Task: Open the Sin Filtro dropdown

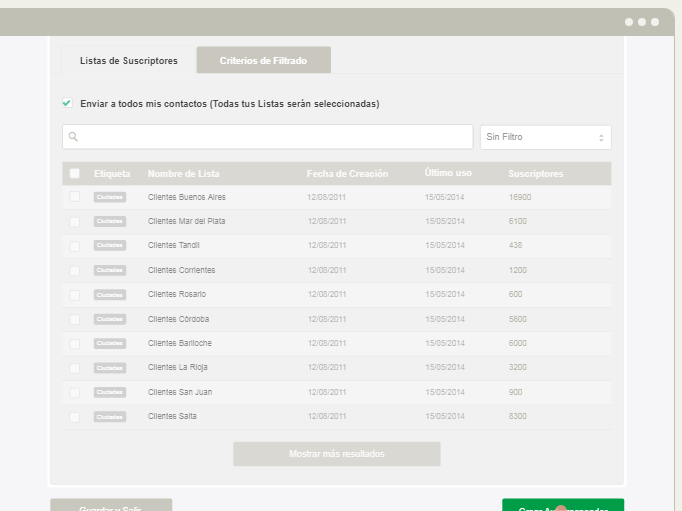Action: [545, 137]
